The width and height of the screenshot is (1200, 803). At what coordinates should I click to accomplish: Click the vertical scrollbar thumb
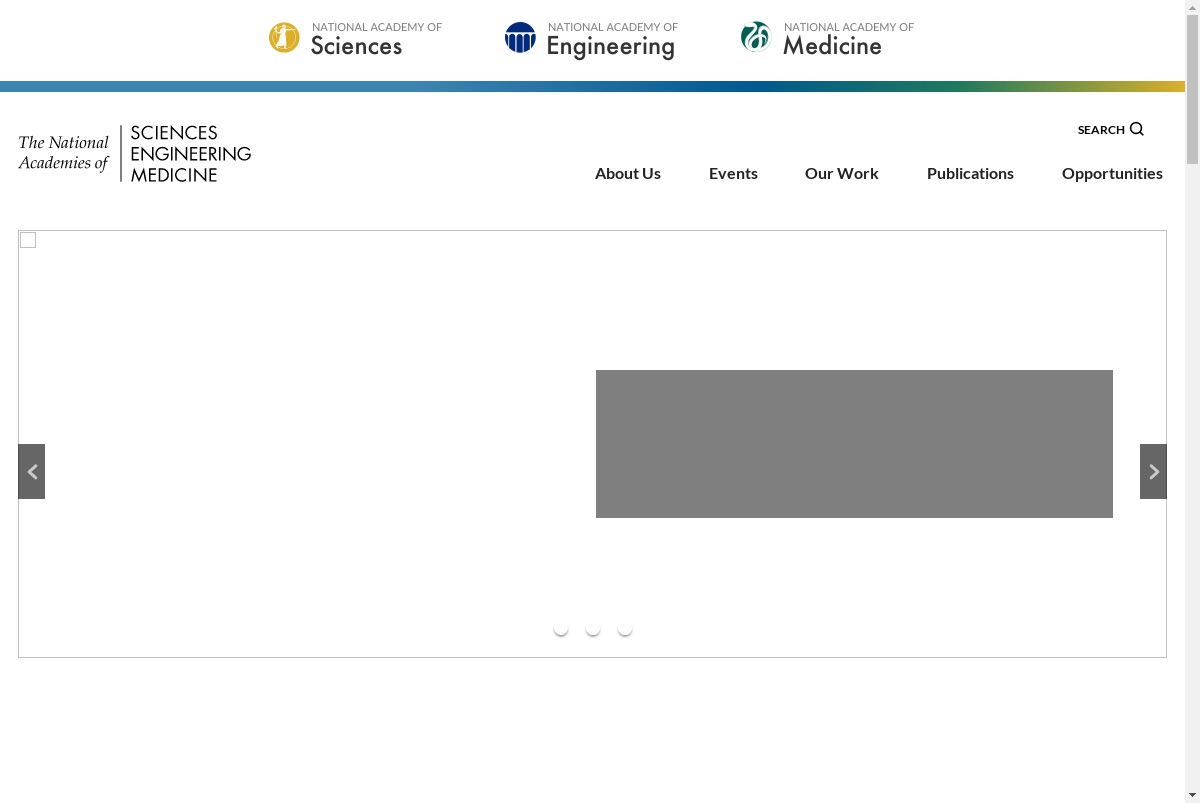pos(1192,90)
